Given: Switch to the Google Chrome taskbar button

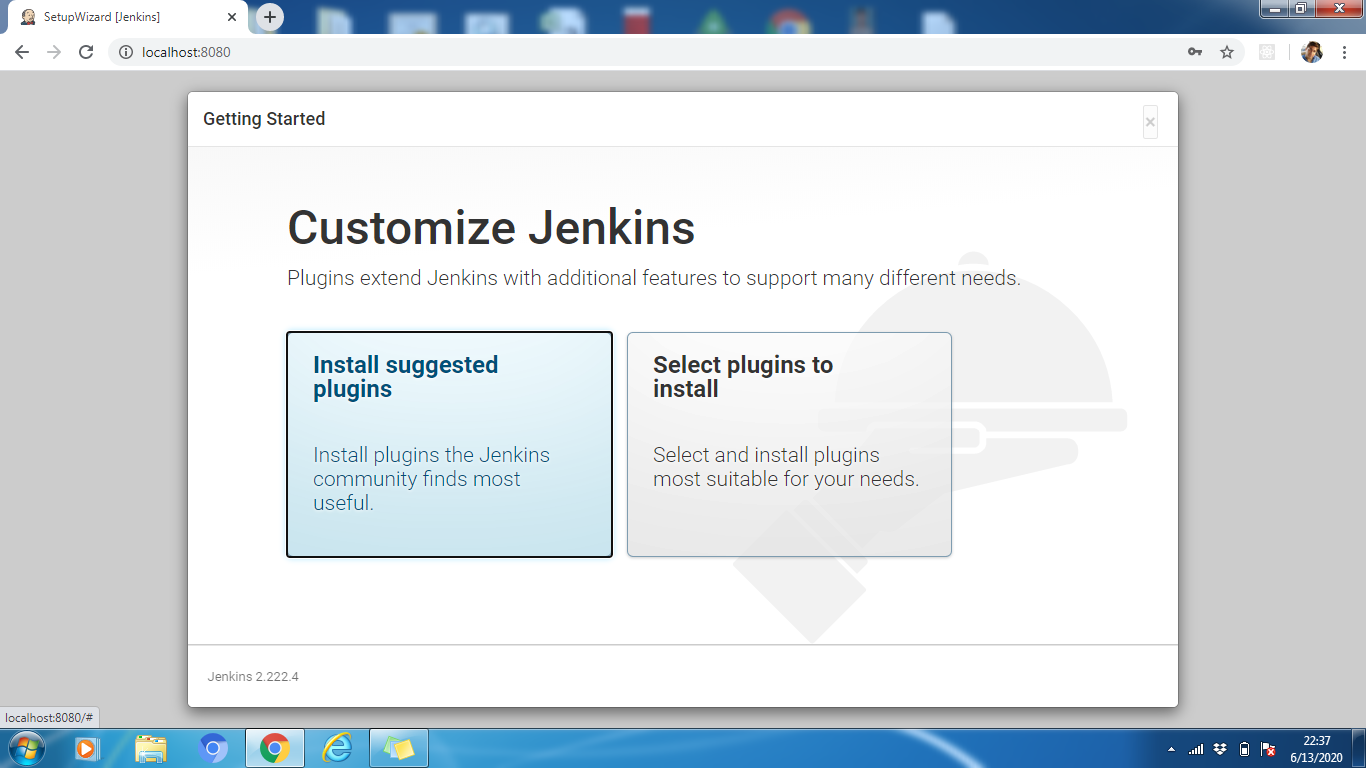Looking at the screenshot, I should pyautogui.click(x=275, y=748).
